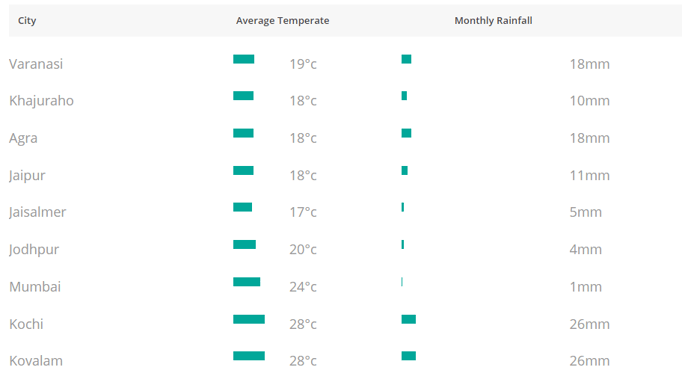Click the Khajuraho city name
The height and width of the screenshot is (382, 688).
[x=41, y=101]
